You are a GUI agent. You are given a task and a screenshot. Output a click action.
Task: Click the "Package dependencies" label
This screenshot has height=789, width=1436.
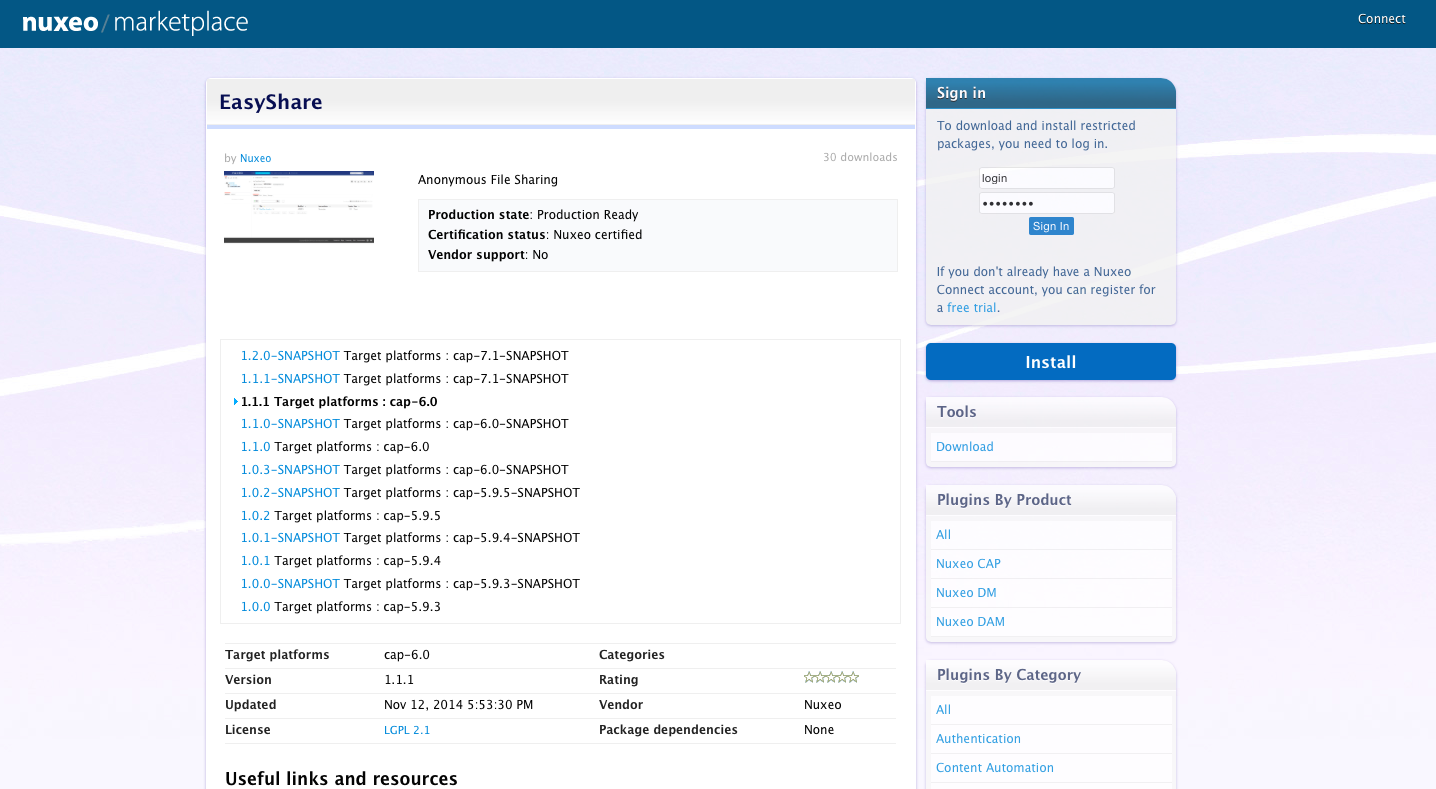click(x=668, y=730)
